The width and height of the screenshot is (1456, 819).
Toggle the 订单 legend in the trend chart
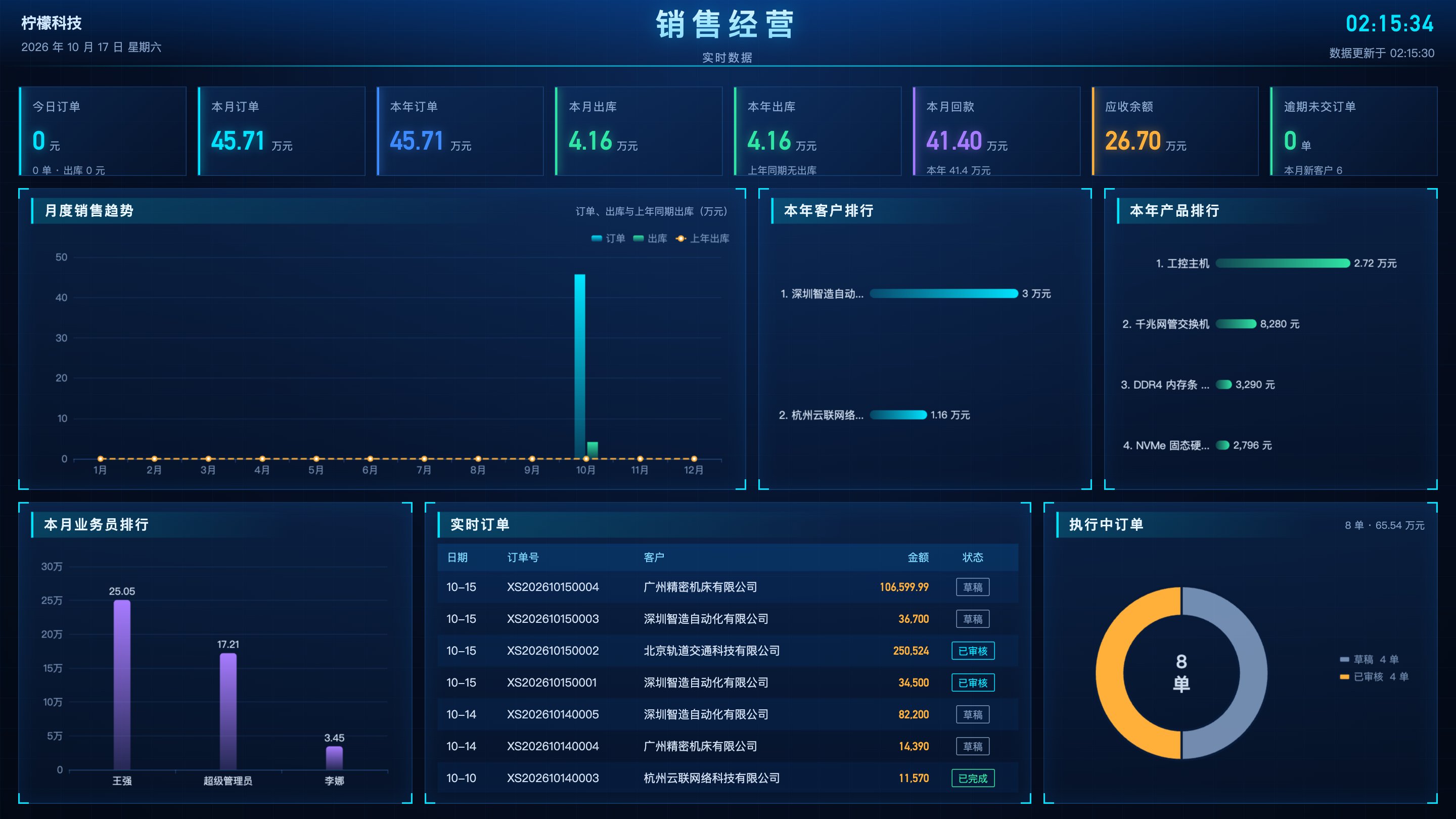(x=608, y=239)
